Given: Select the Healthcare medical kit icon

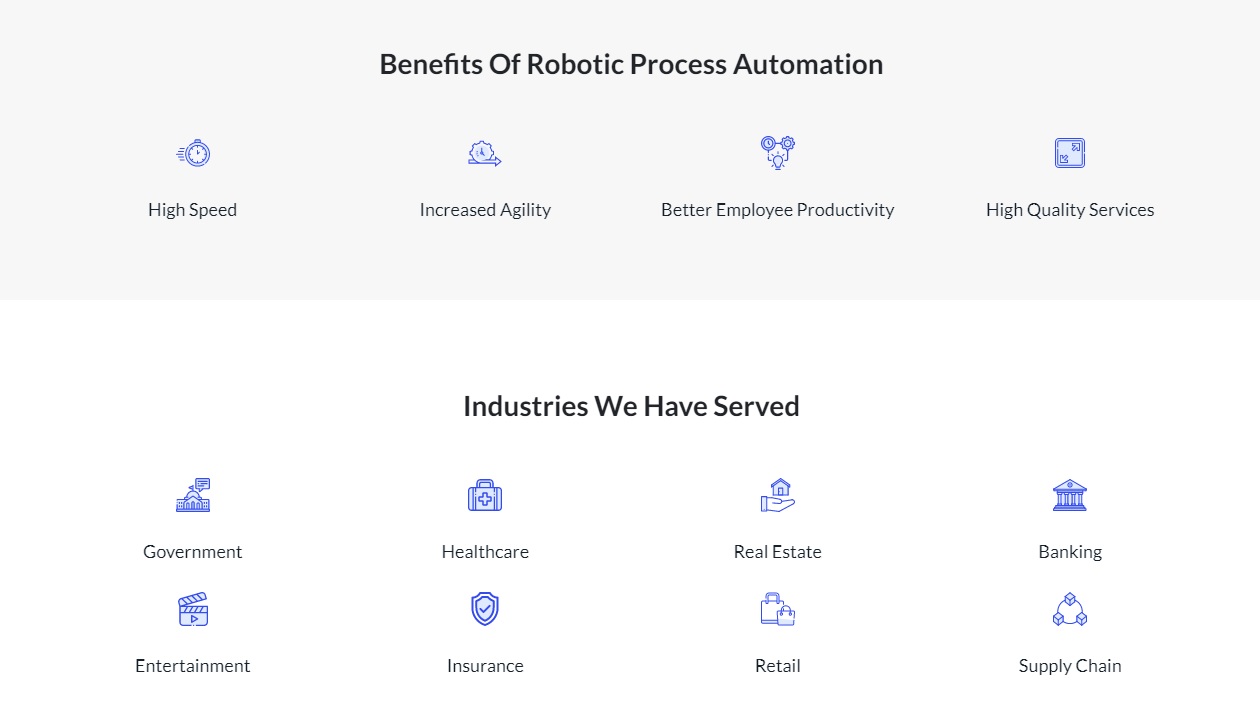Looking at the screenshot, I should click(485, 495).
